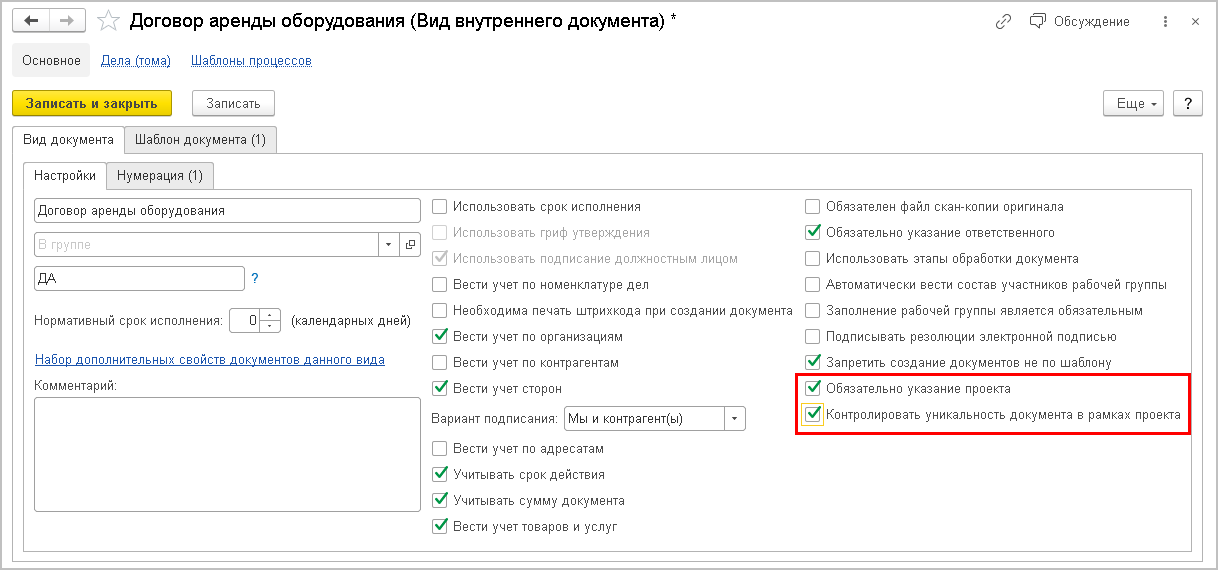Click the open-group icon beside В группе field
This screenshot has width=1218, height=570.
[x=410, y=244]
